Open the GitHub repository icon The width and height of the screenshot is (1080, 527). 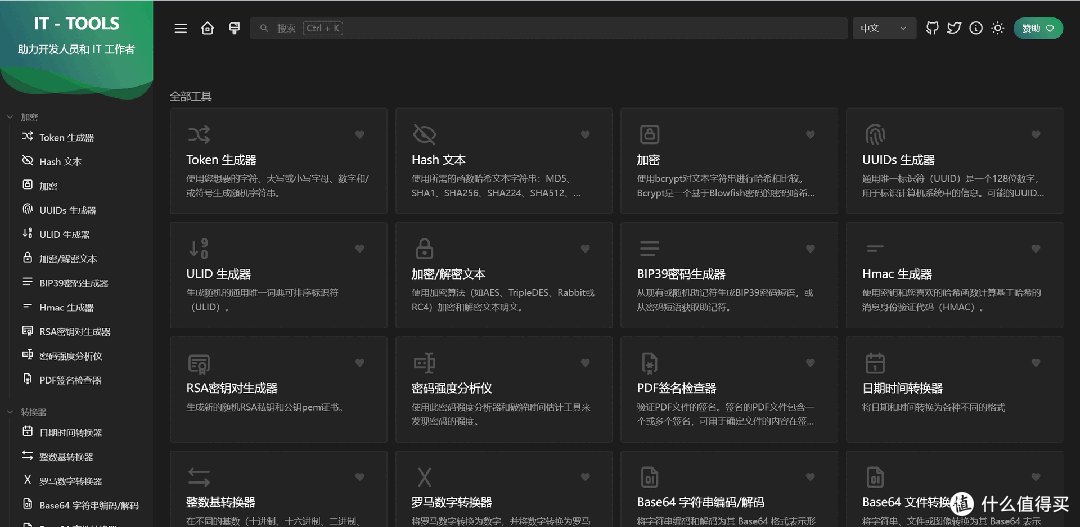(932, 28)
